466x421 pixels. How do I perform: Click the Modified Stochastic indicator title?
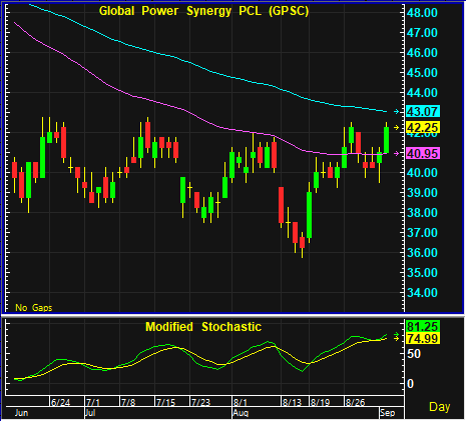(x=203, y=327)
